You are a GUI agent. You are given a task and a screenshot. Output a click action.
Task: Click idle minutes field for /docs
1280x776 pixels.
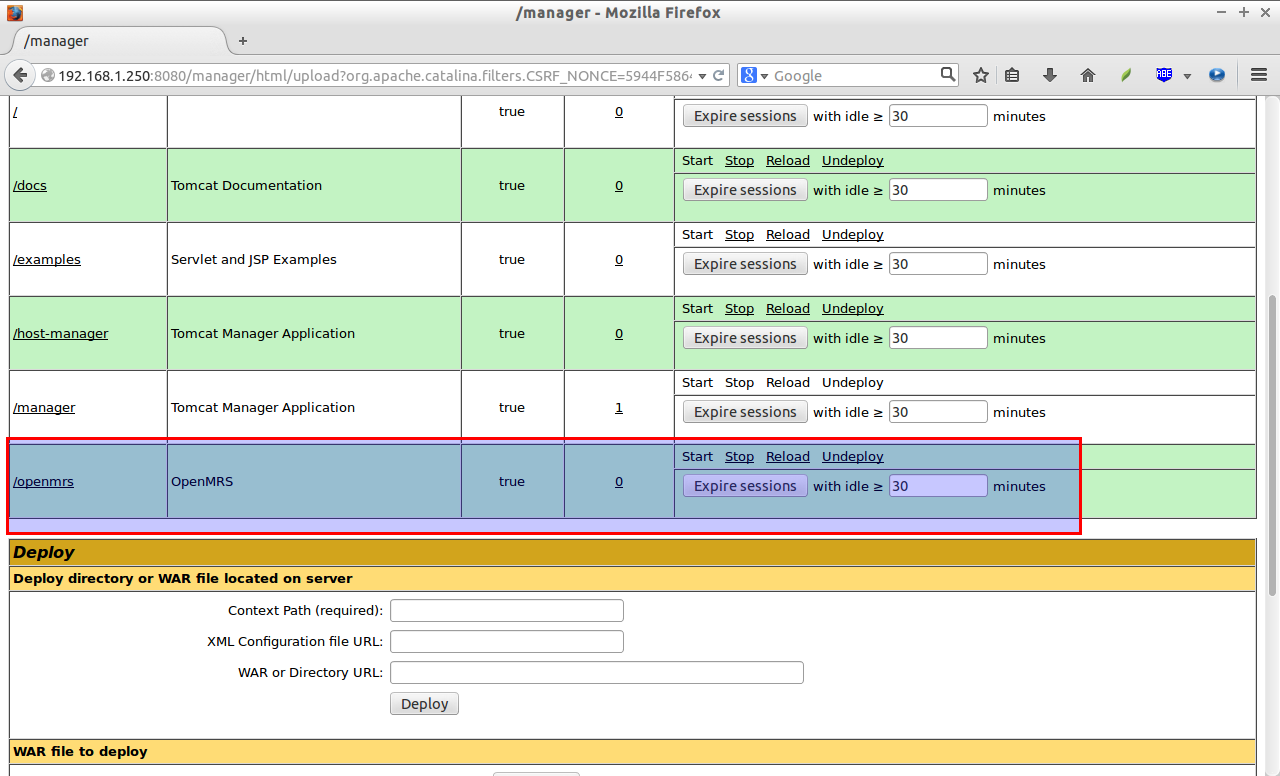click(938, 190)
